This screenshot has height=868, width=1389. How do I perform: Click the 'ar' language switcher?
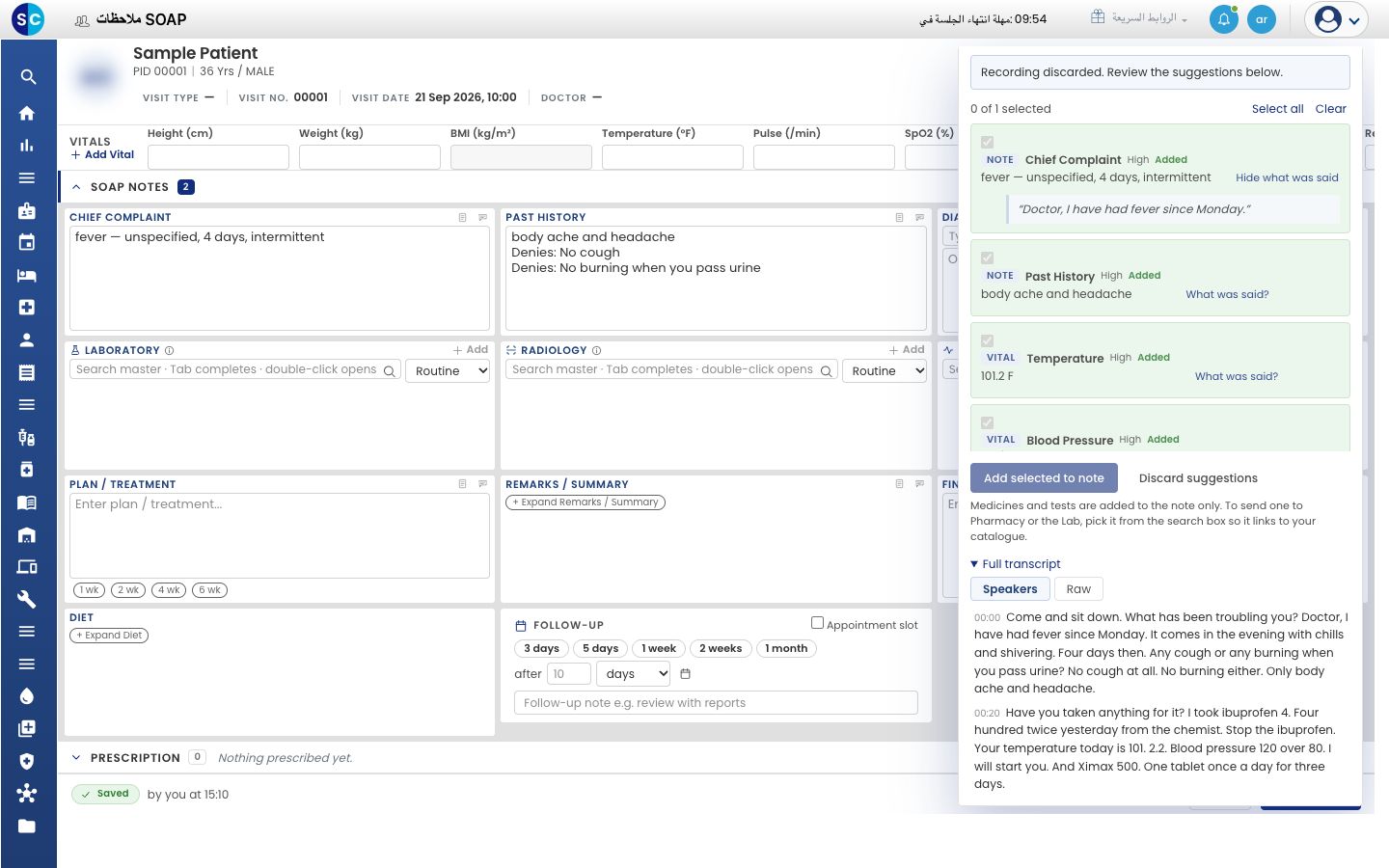point(1262,19)
